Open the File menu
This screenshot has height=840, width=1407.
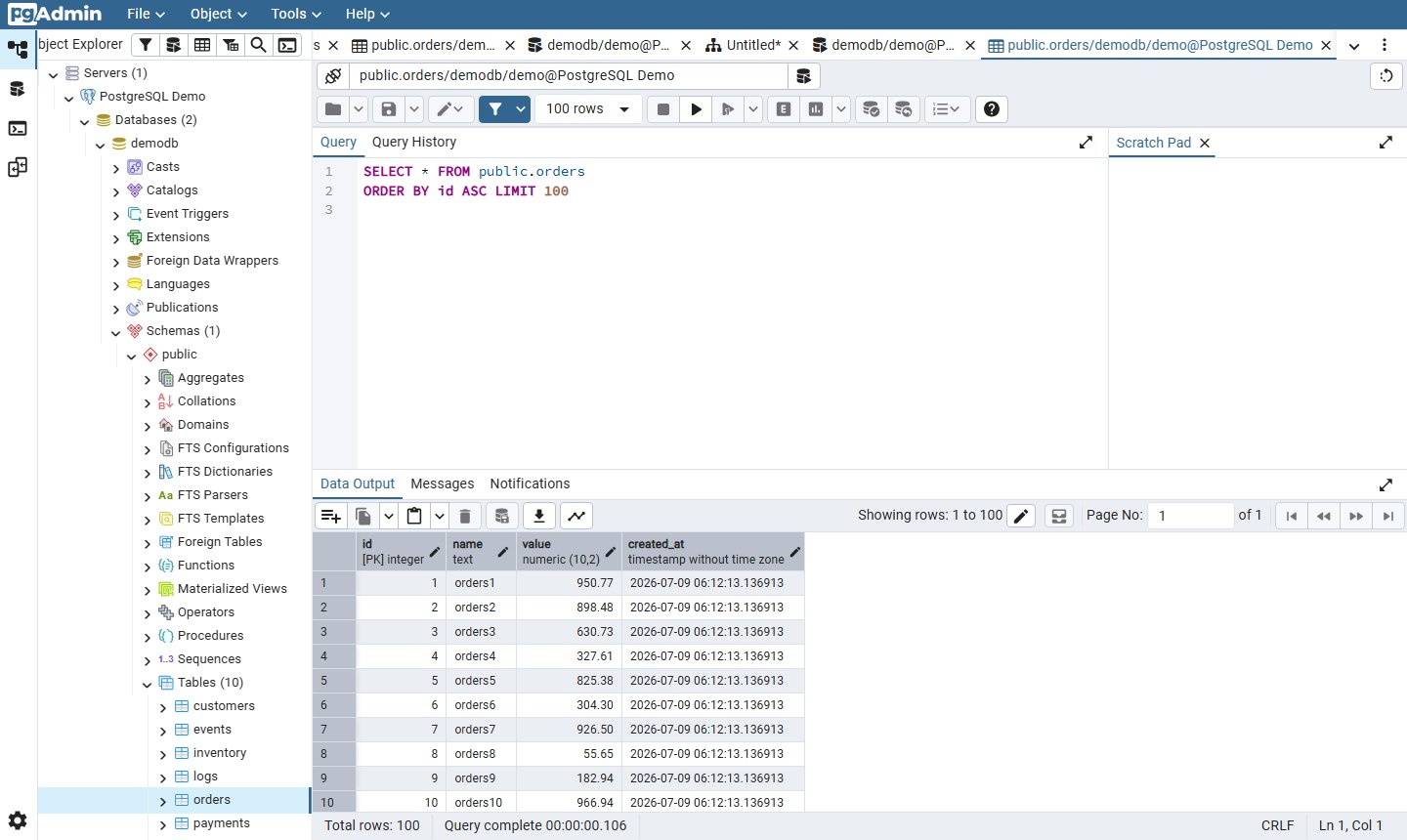pyautogui.click(x=146, y=14)
